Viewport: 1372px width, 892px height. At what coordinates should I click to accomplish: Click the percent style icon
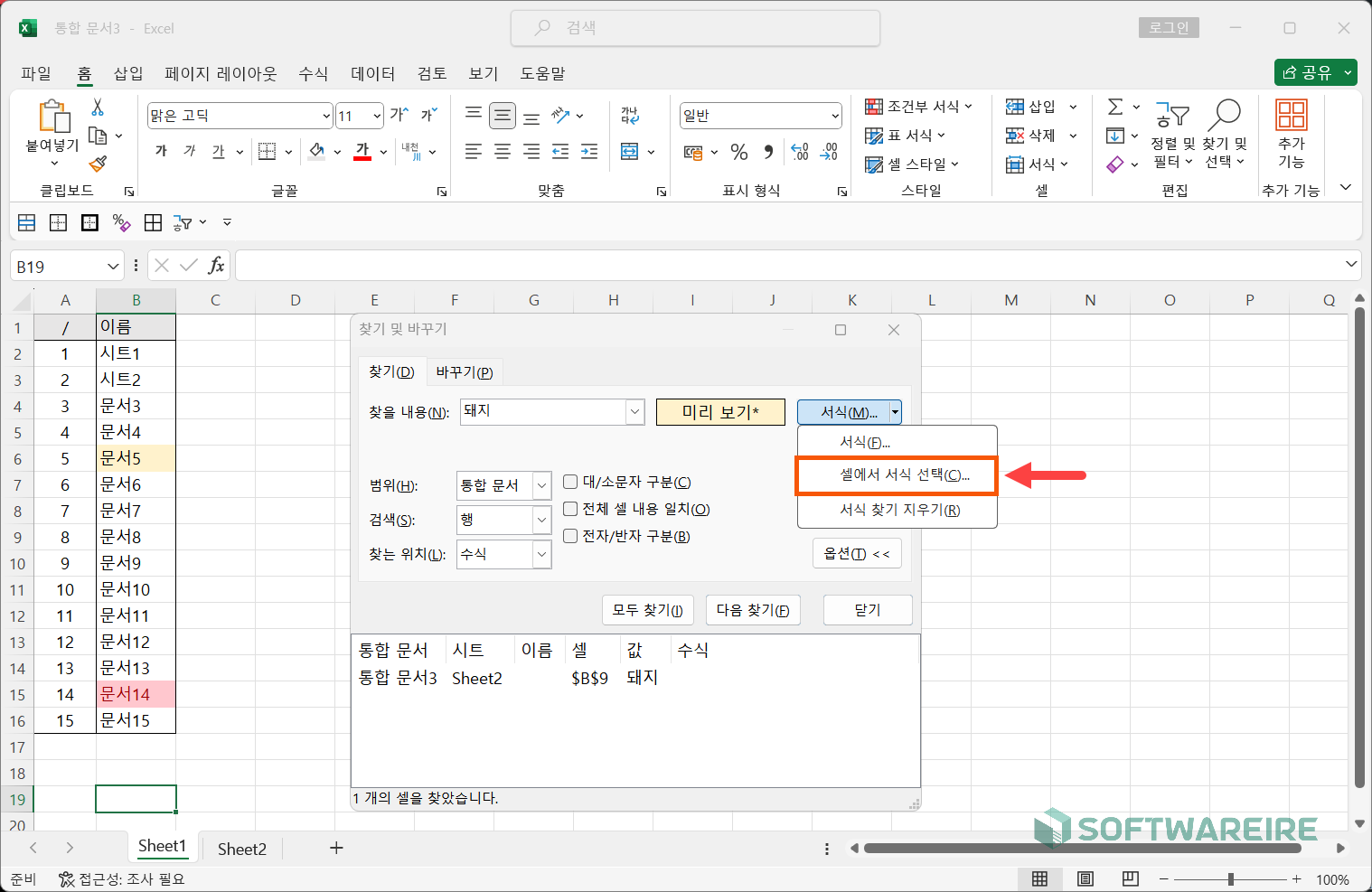(739, 152)
